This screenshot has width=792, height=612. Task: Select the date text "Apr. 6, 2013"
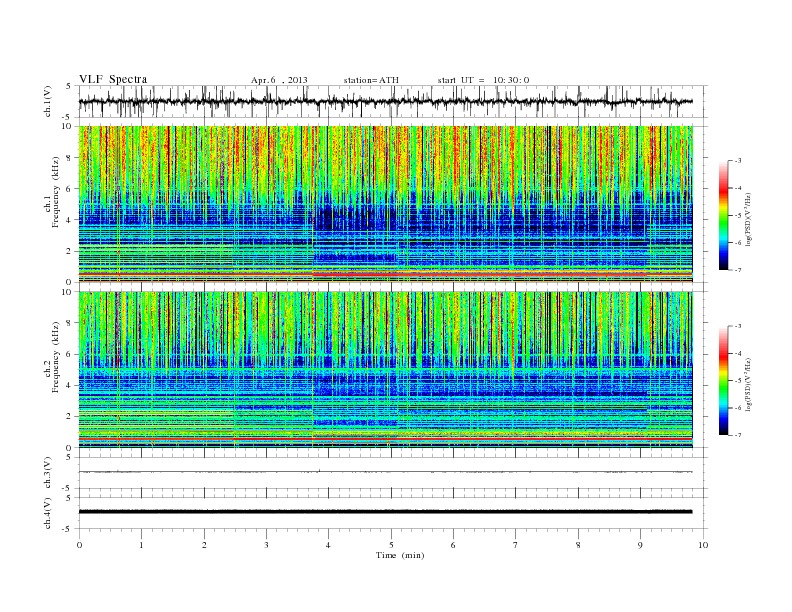coord(279,80)
